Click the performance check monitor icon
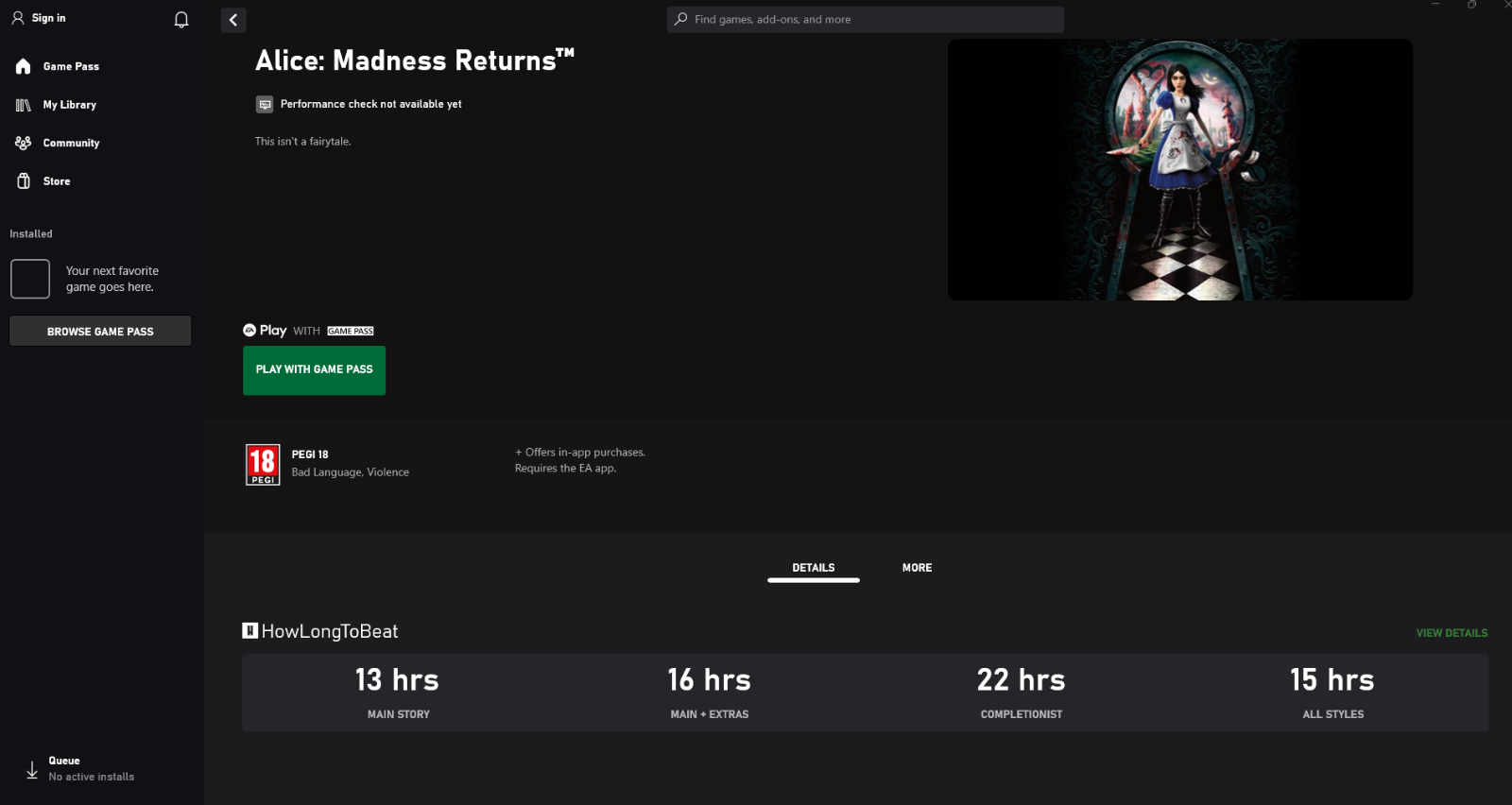Image resolution: width=1512 pixels, height=805 pixels. [x=265, y=104]
